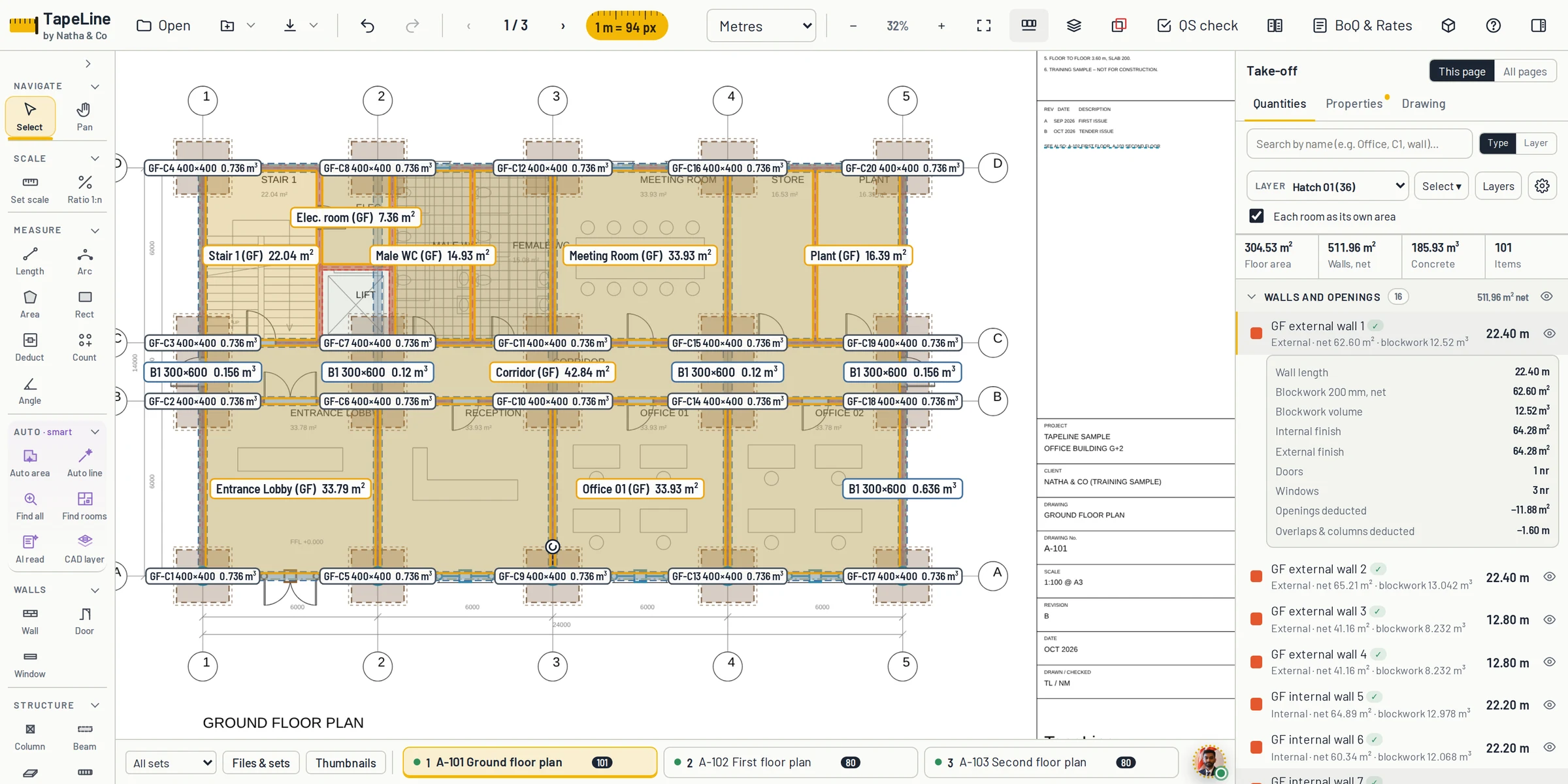Switch to the Properties tab

[1354, 104]
